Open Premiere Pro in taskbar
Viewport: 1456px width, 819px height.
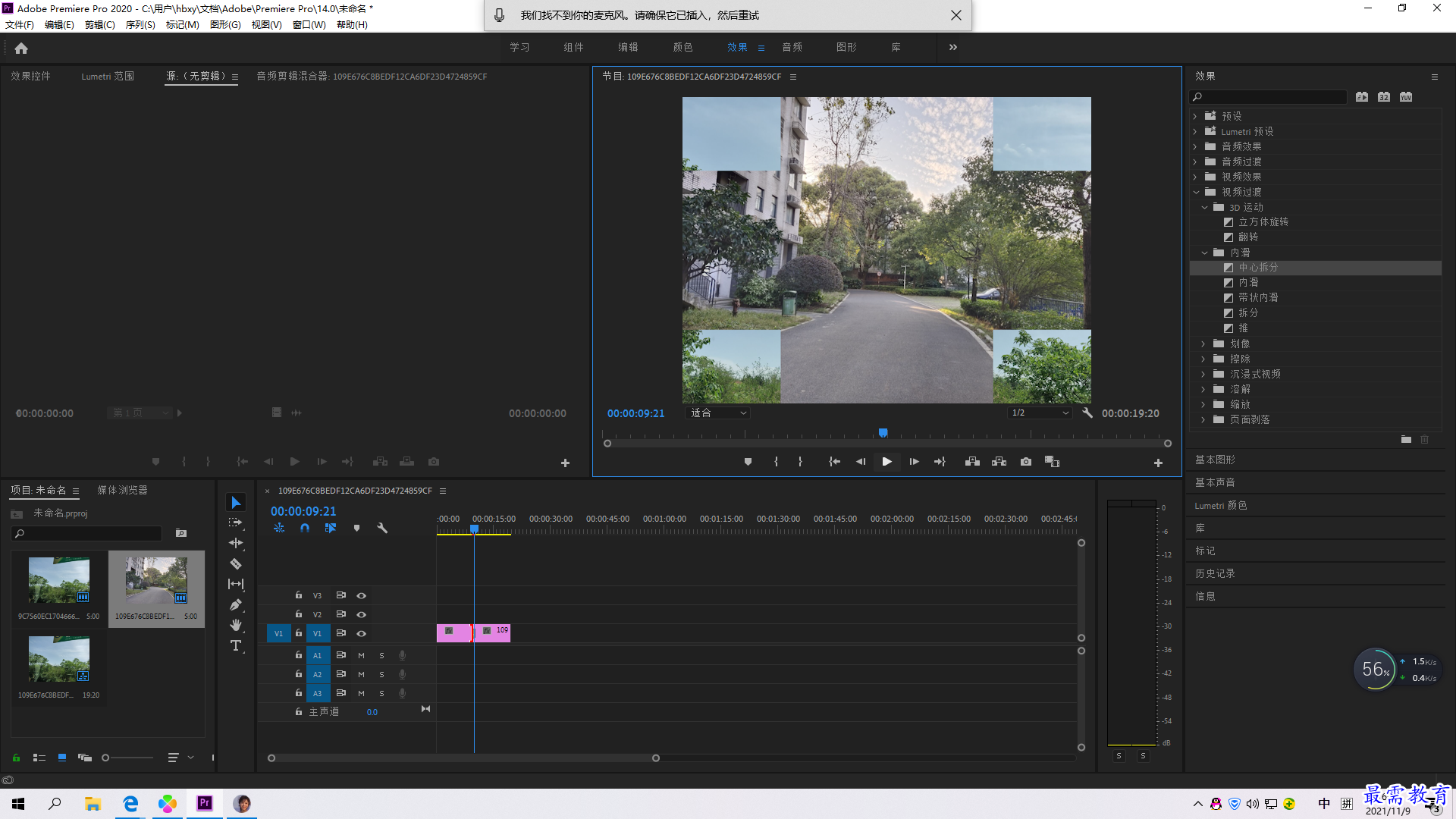(x=205, y=804)
